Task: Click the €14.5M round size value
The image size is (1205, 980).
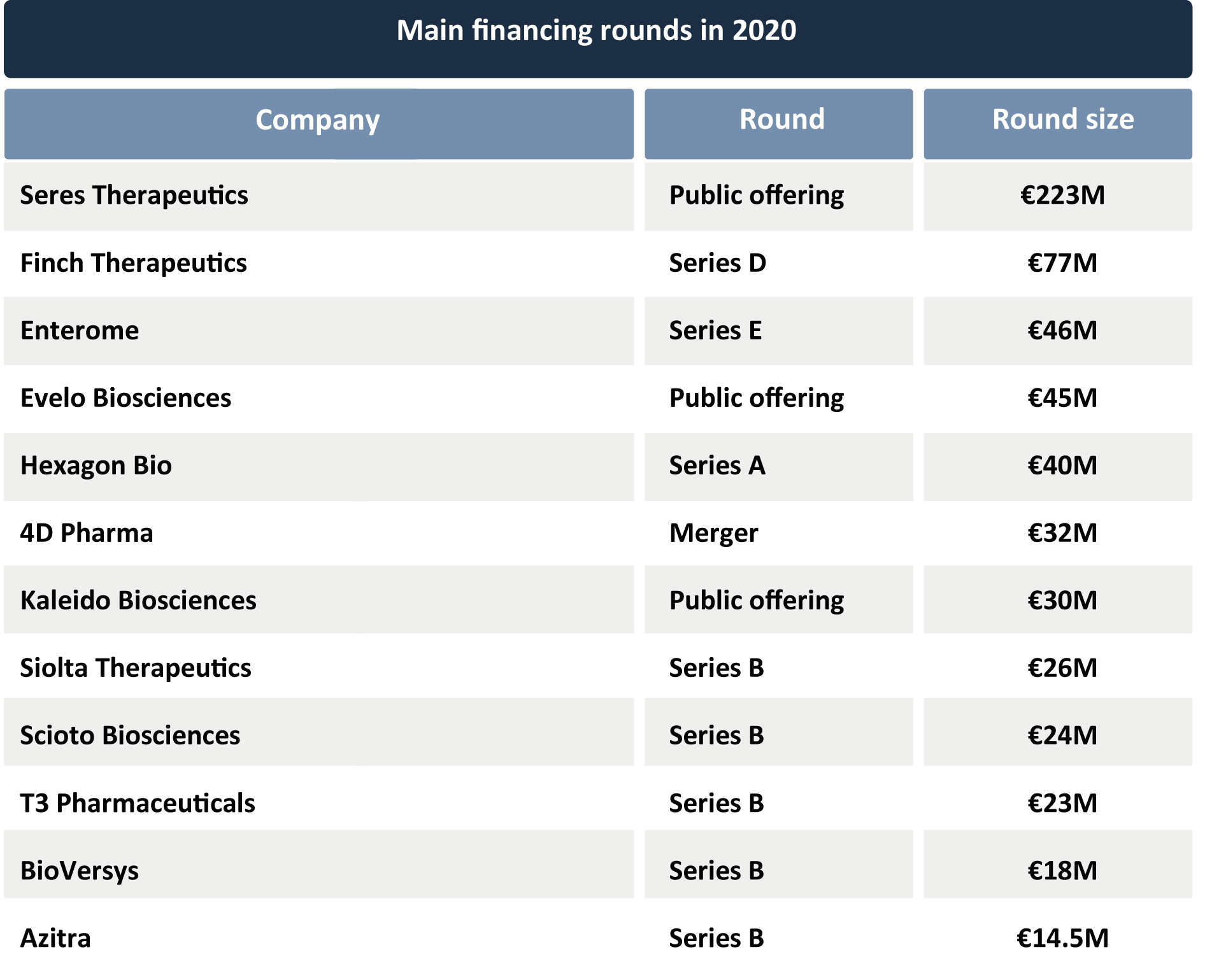Action: pyautogui.click(x=1062, y=938)
